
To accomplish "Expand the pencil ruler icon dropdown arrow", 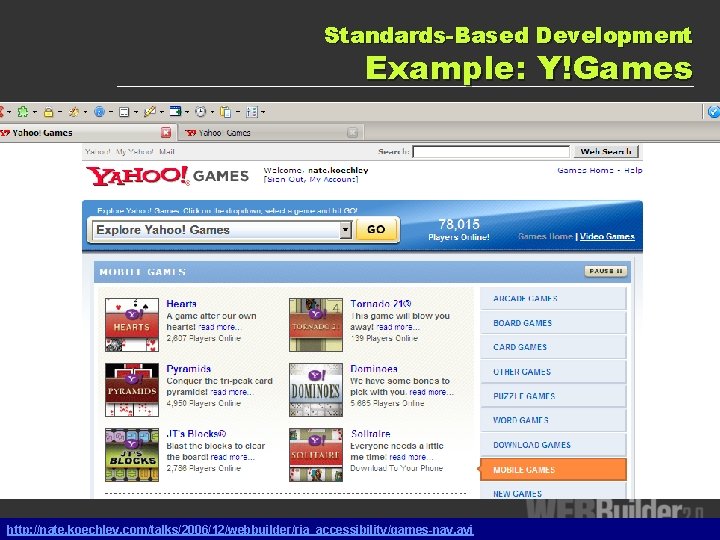I will [x=162, y=112].
